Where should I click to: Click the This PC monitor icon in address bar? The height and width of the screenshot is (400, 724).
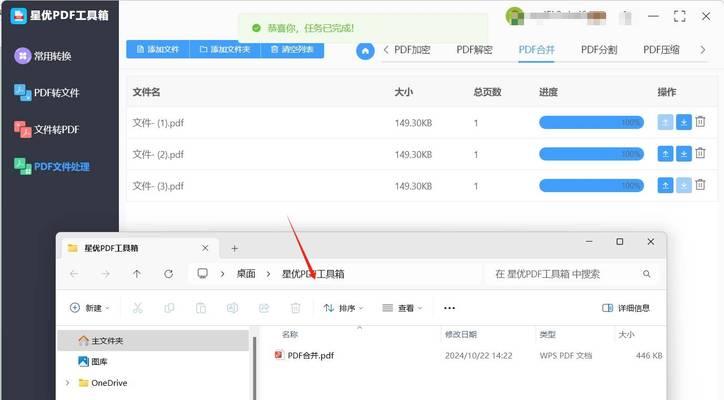202,273
